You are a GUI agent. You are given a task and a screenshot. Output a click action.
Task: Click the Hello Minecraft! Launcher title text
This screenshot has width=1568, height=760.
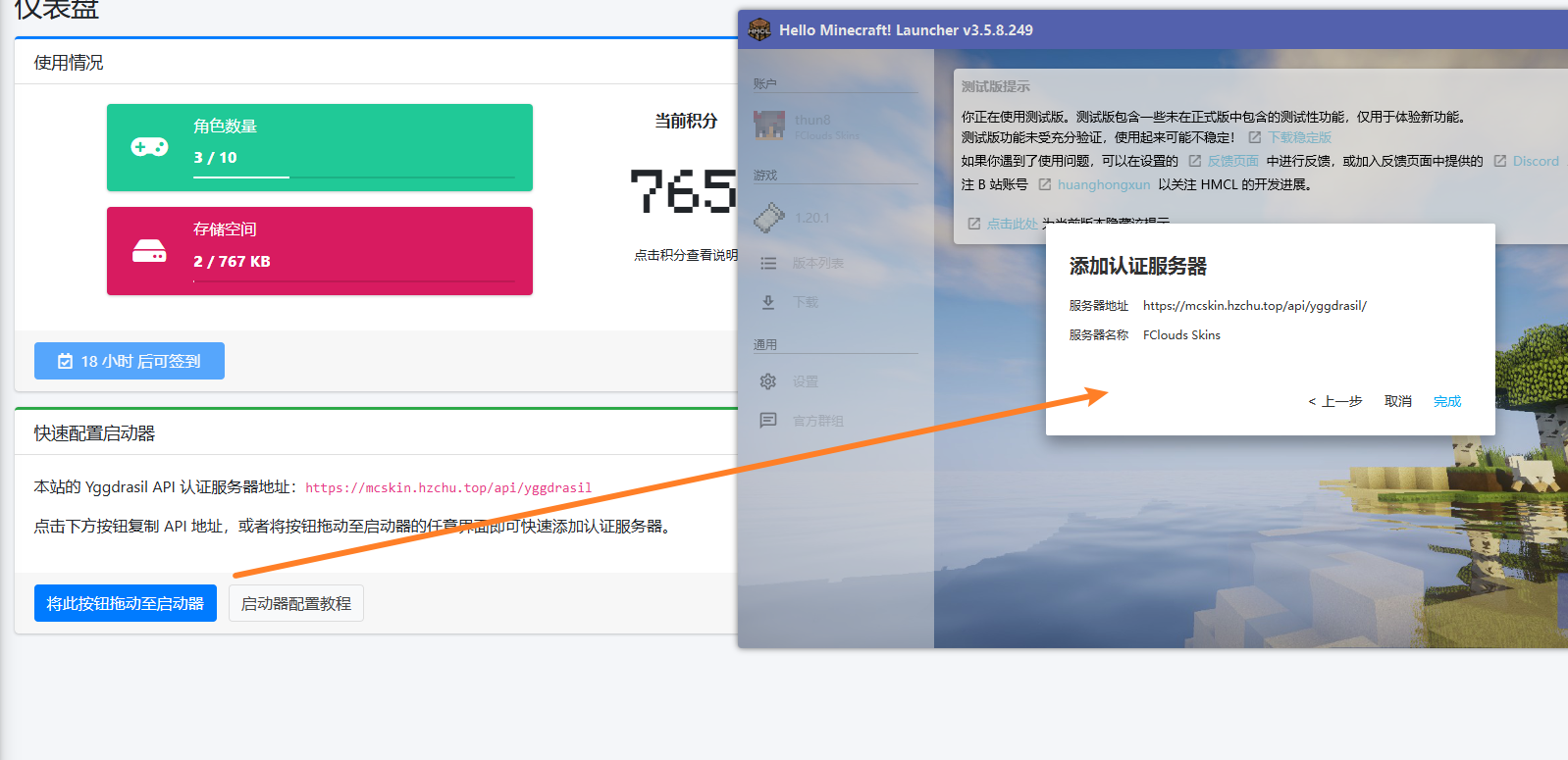pyautogui.click(x=906, y=30)
